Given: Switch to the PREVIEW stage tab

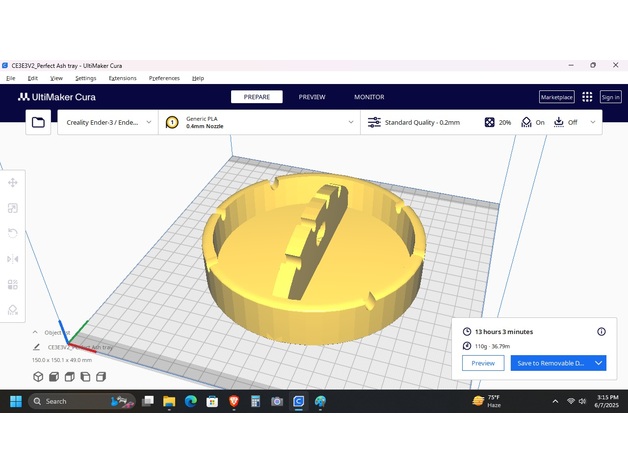Looking at the screenshot, I should (x=312, y=97).
